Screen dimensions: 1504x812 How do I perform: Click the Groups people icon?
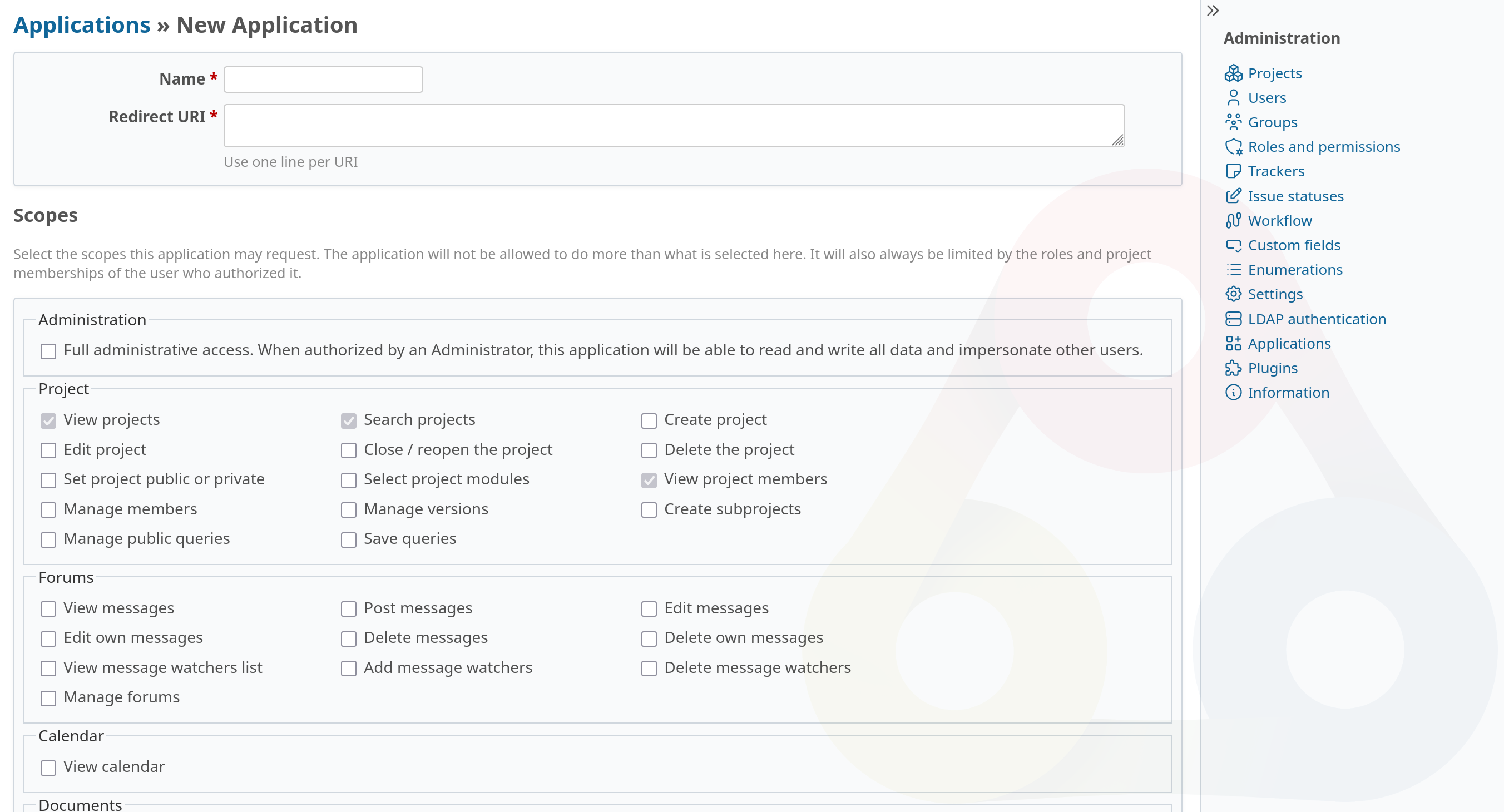[1233, 122]
